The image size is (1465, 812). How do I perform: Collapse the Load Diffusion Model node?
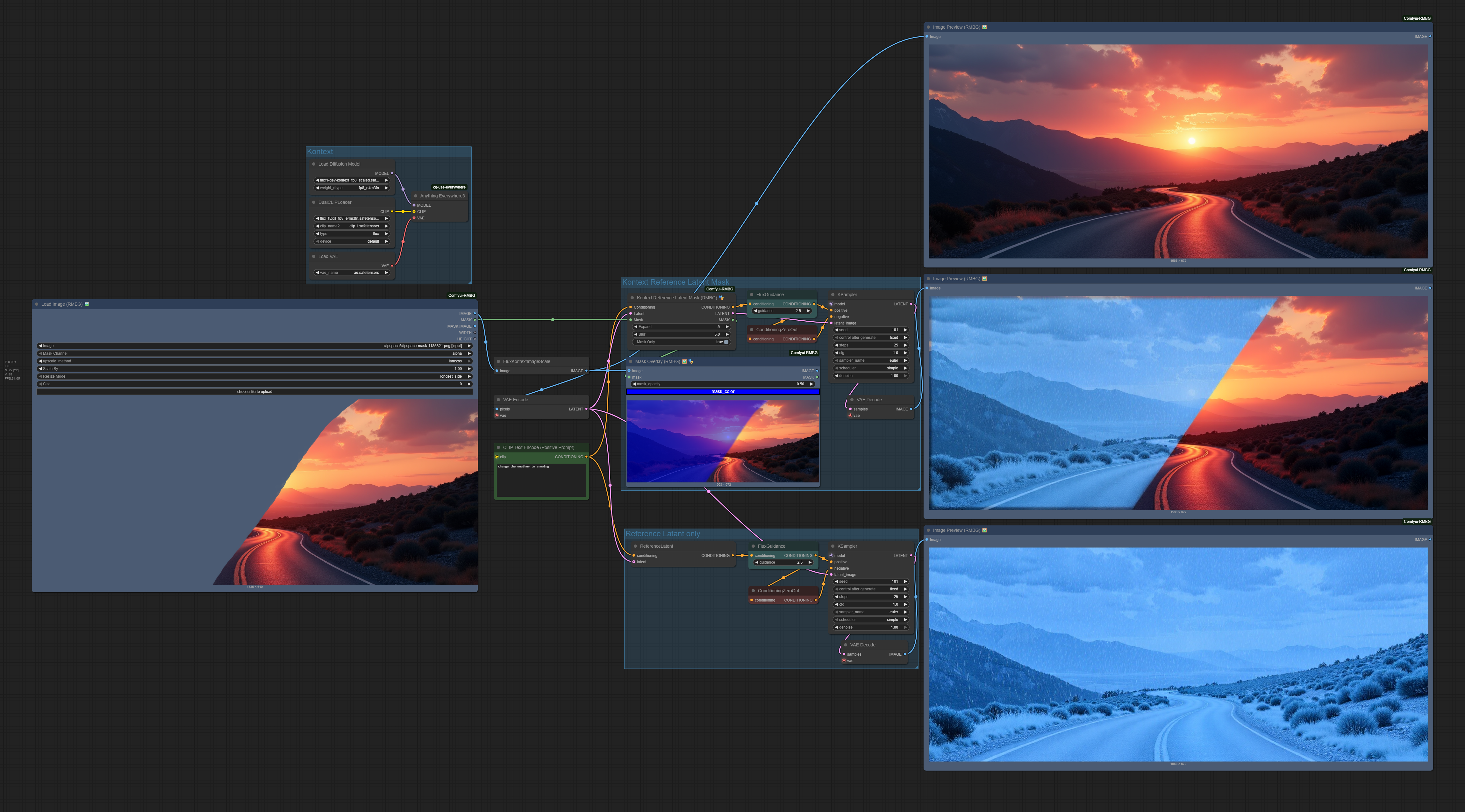point(313,164)
